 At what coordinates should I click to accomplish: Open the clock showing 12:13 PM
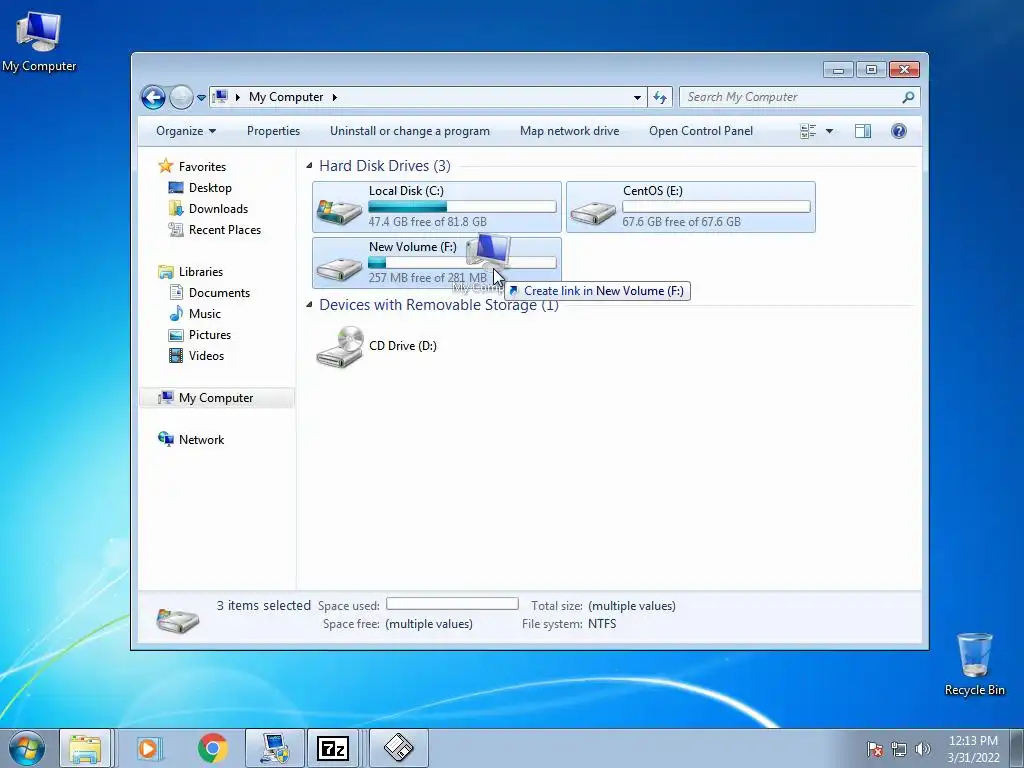tap(973, 749)
